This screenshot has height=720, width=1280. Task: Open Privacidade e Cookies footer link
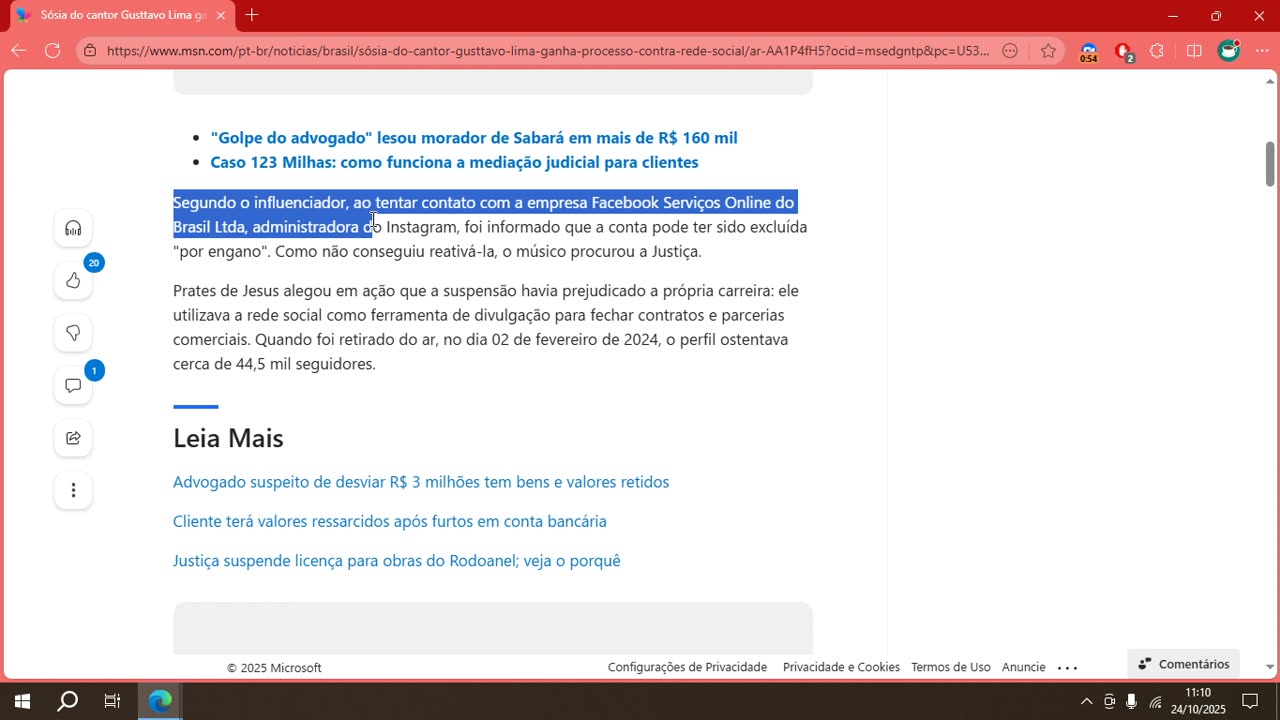click(841, 667)
